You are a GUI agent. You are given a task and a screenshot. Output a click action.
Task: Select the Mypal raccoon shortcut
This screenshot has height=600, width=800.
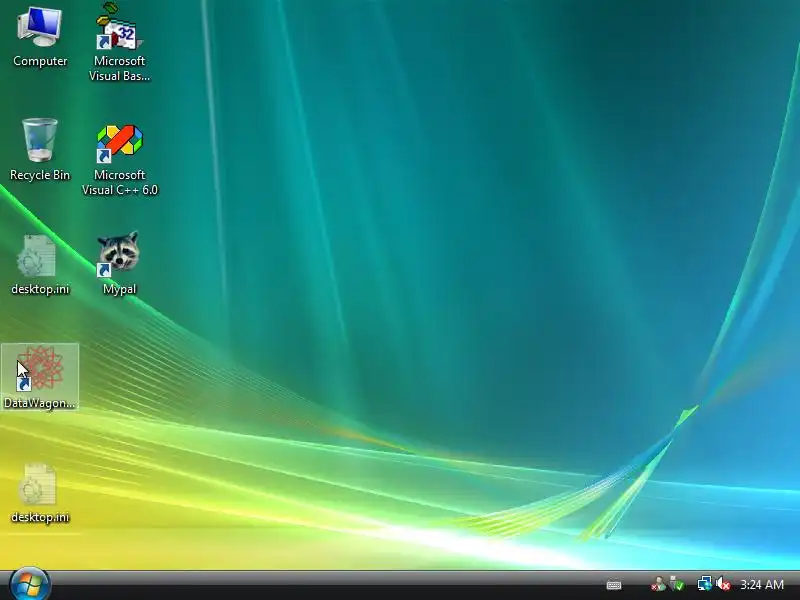119,263
